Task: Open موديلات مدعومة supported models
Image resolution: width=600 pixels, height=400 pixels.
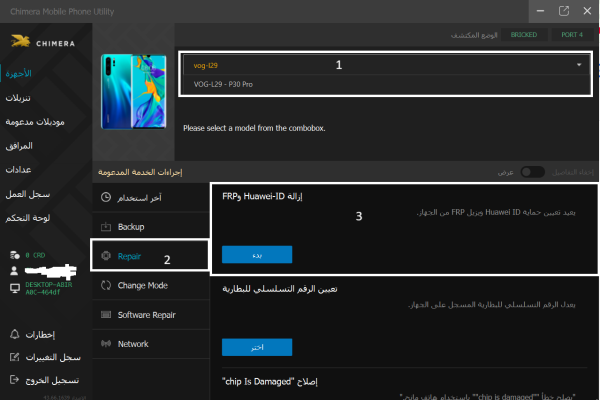Action: click(35, 122)
